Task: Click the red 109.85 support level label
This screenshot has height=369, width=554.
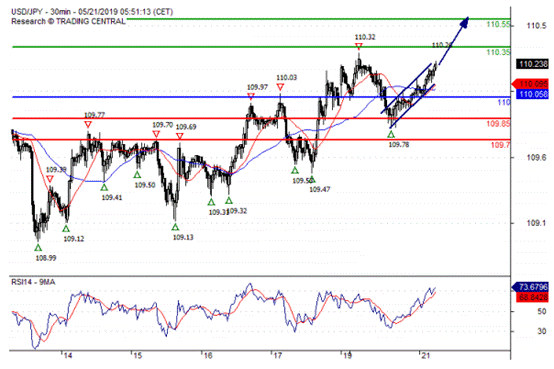Action: (x=498, y=124)
